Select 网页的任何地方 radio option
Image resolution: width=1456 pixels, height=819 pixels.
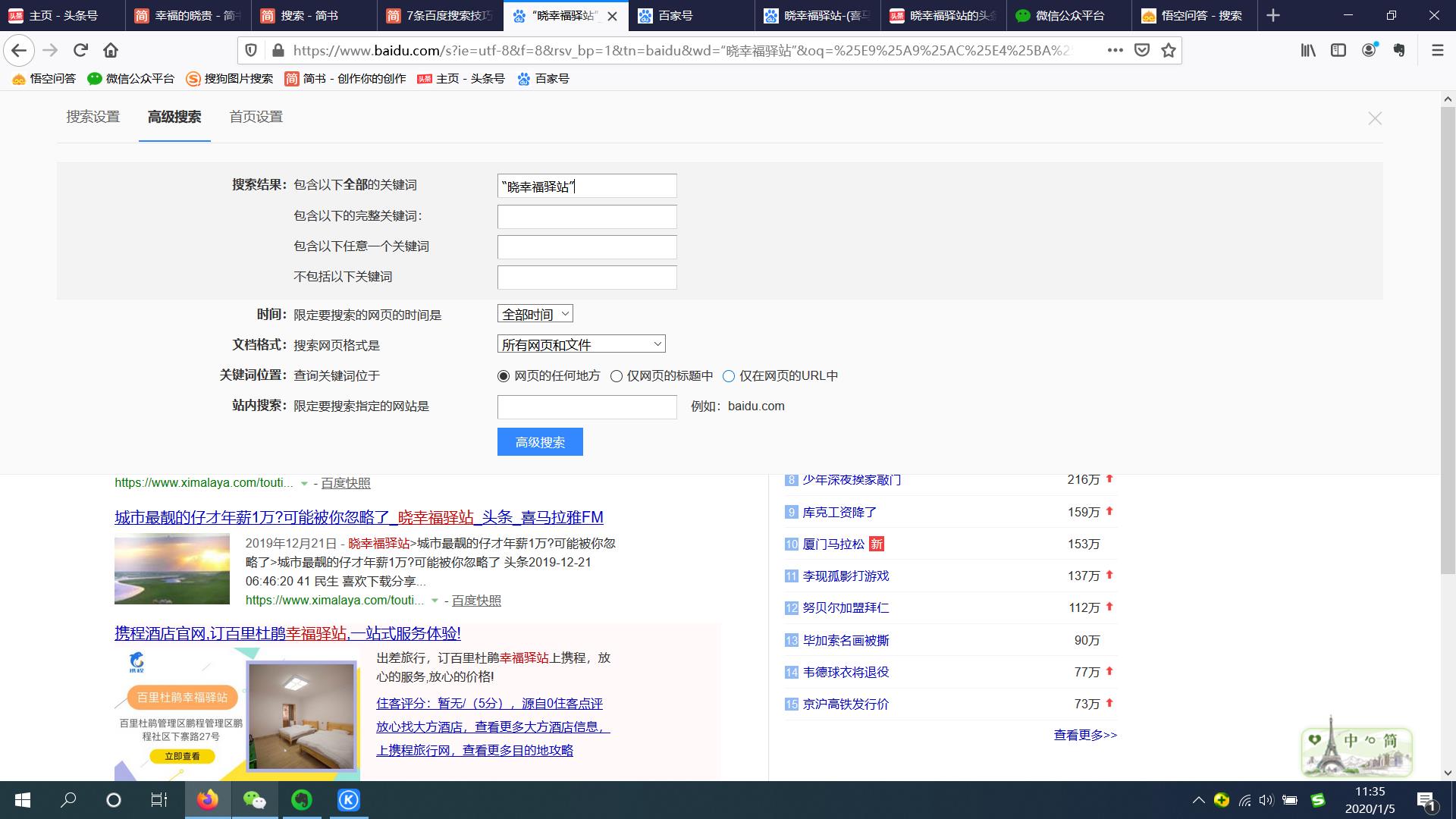(504, 376)
